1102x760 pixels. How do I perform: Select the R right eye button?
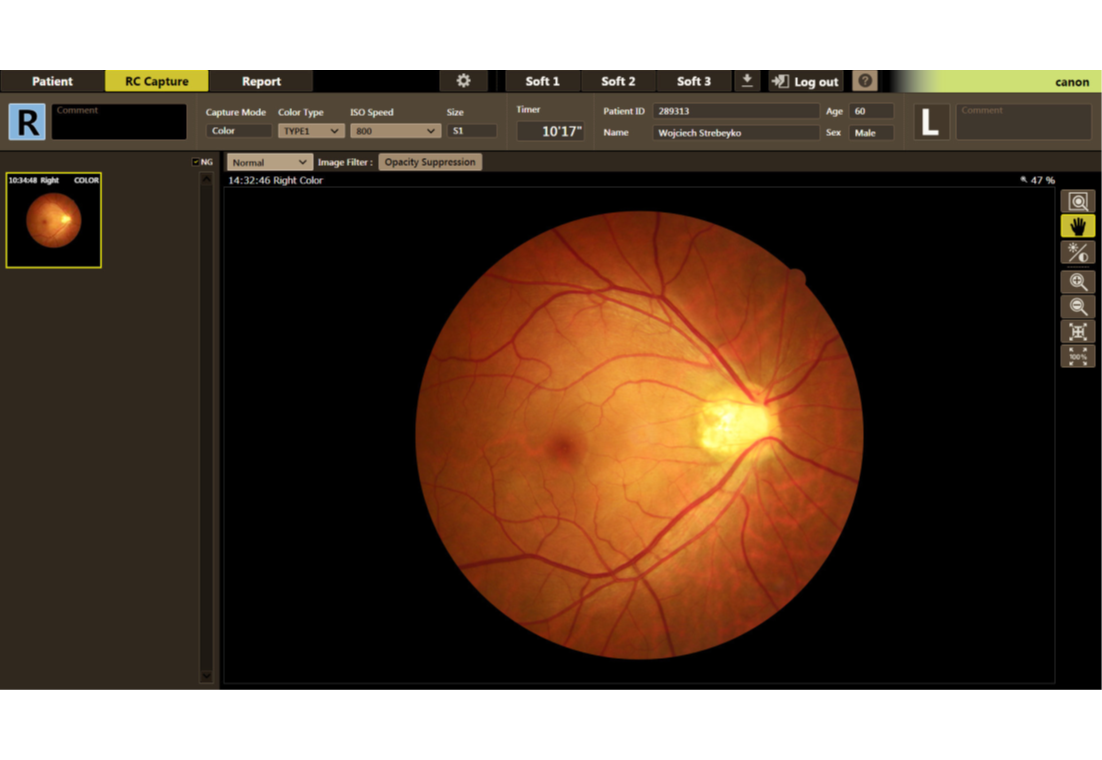27,122
